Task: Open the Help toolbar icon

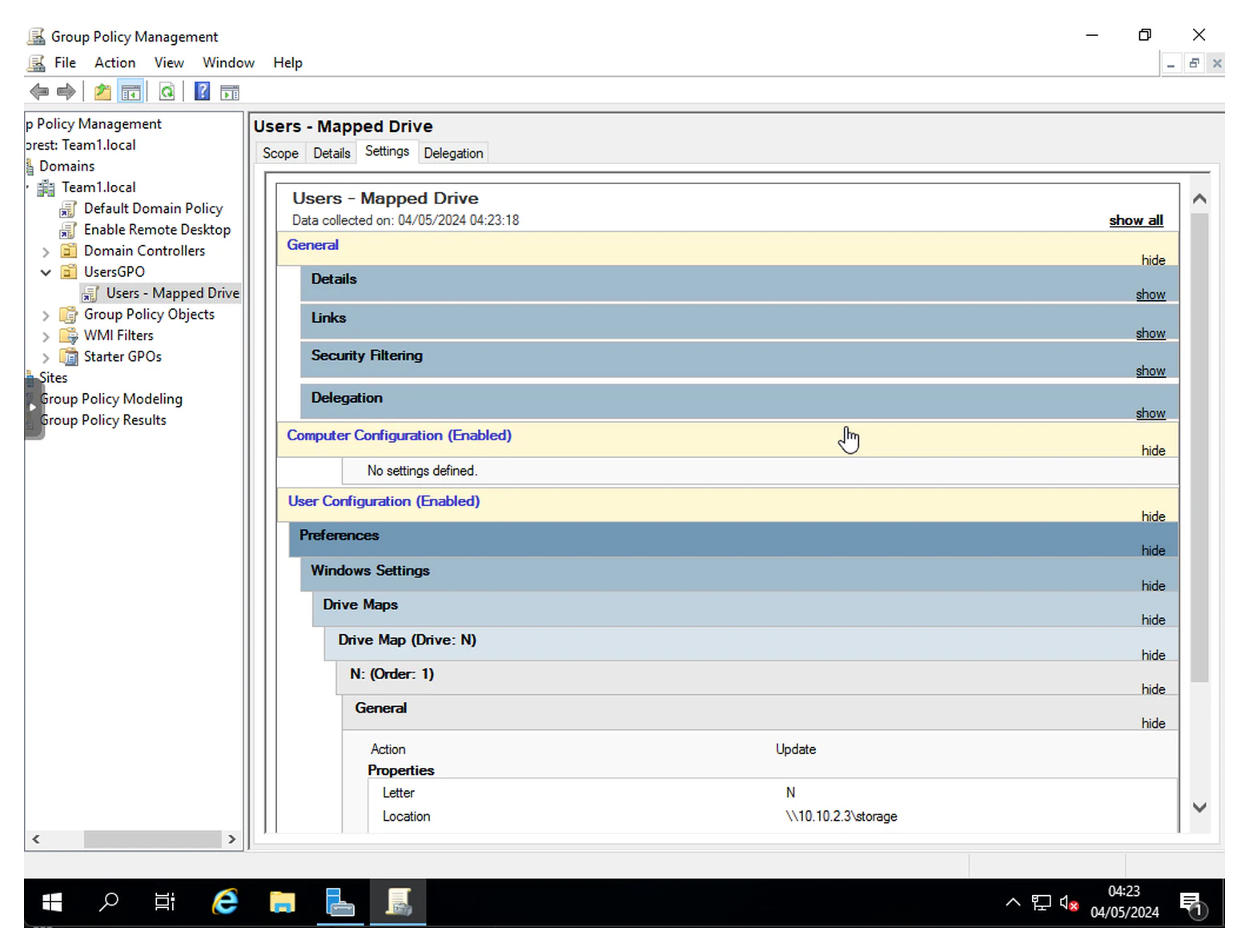Action: [x=203, y=92]
